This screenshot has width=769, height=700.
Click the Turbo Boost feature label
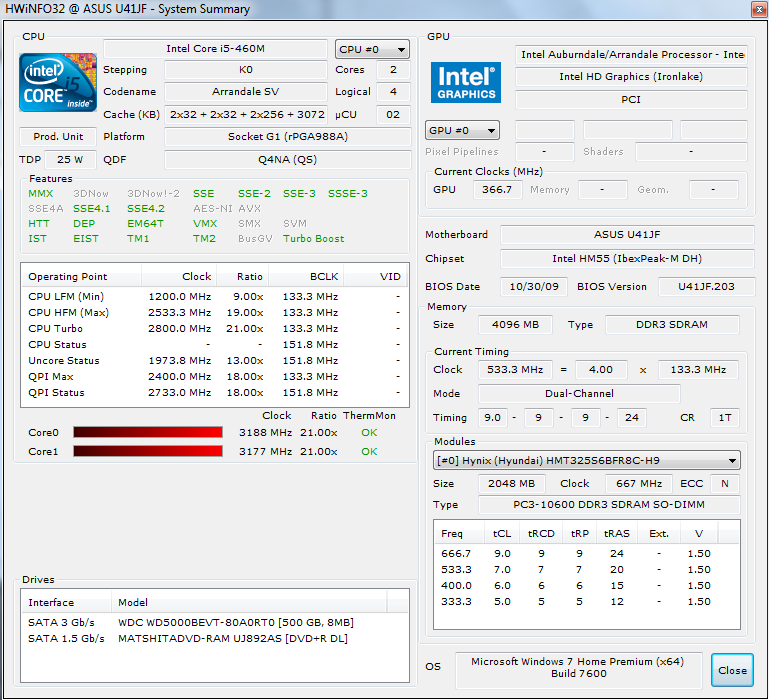point(313,238)
